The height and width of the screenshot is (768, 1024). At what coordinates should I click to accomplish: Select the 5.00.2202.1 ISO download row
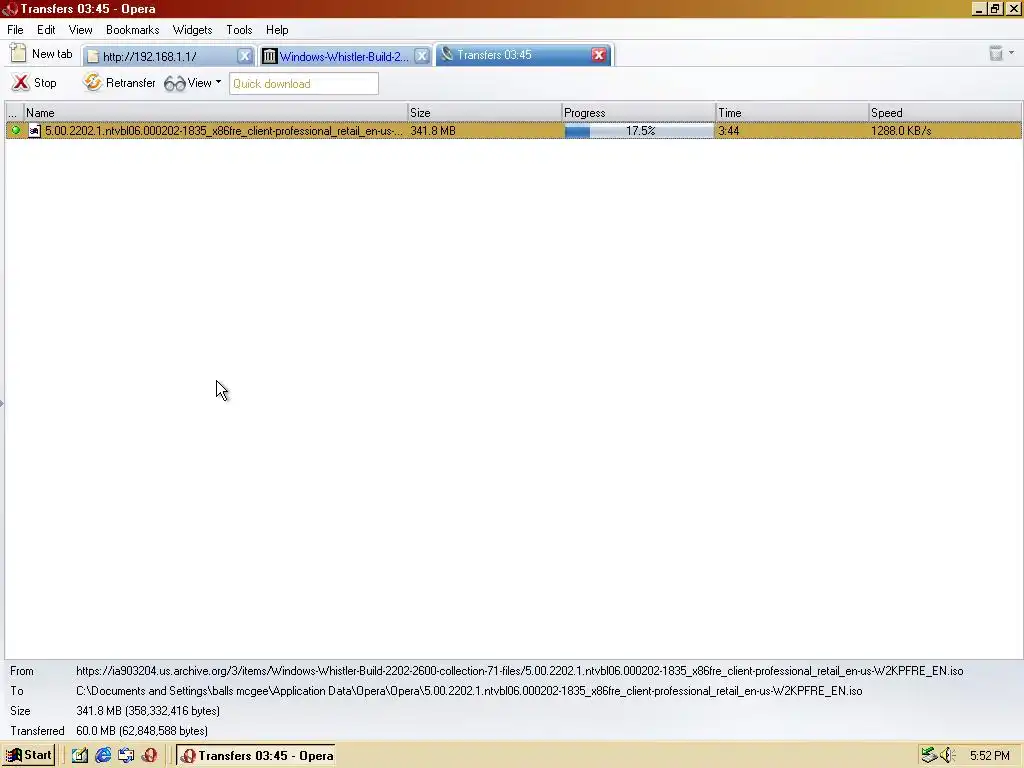pos(513,131)
